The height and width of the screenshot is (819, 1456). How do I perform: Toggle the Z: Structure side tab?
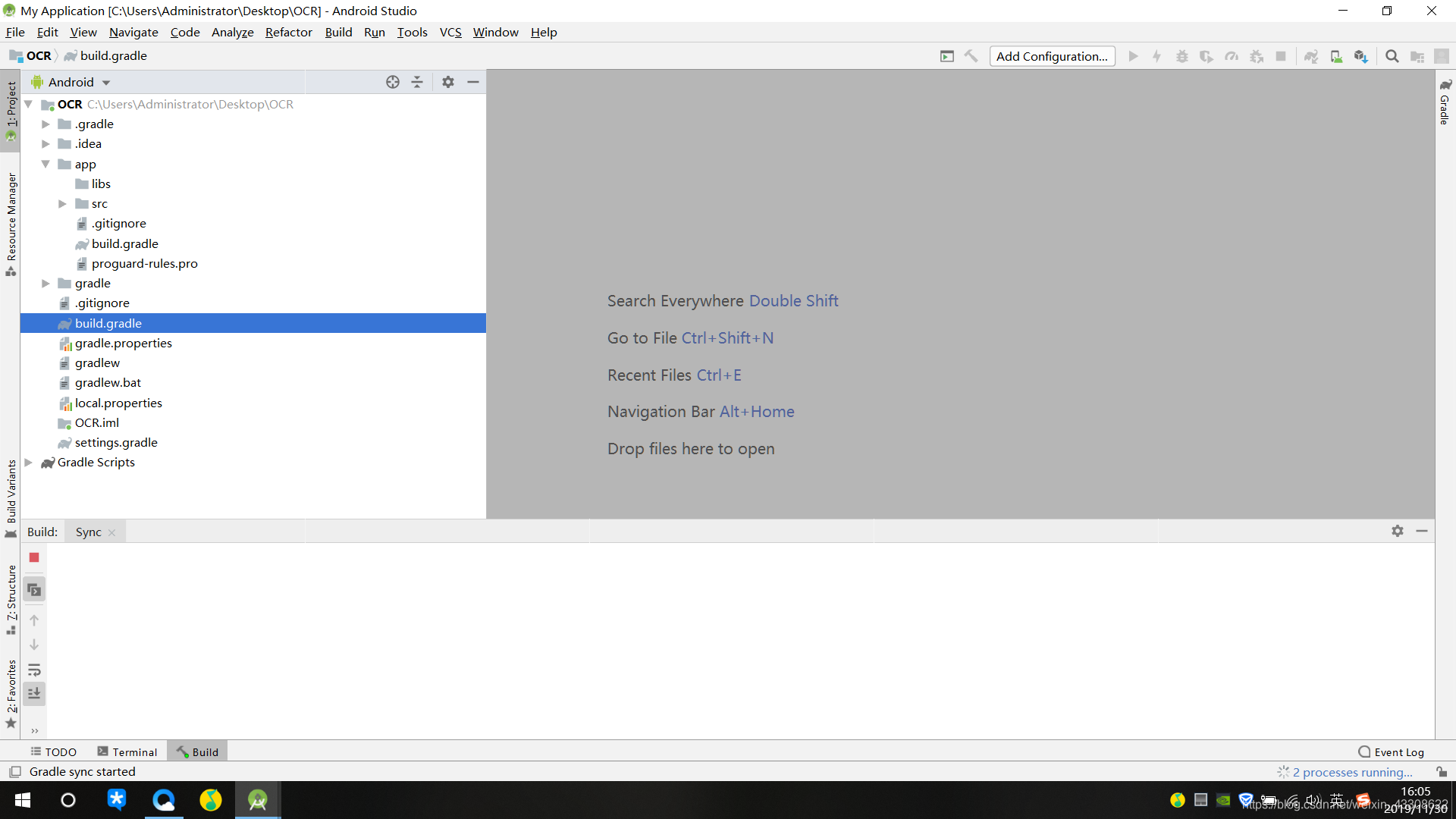pyautogui.click(x=11, y=599)
